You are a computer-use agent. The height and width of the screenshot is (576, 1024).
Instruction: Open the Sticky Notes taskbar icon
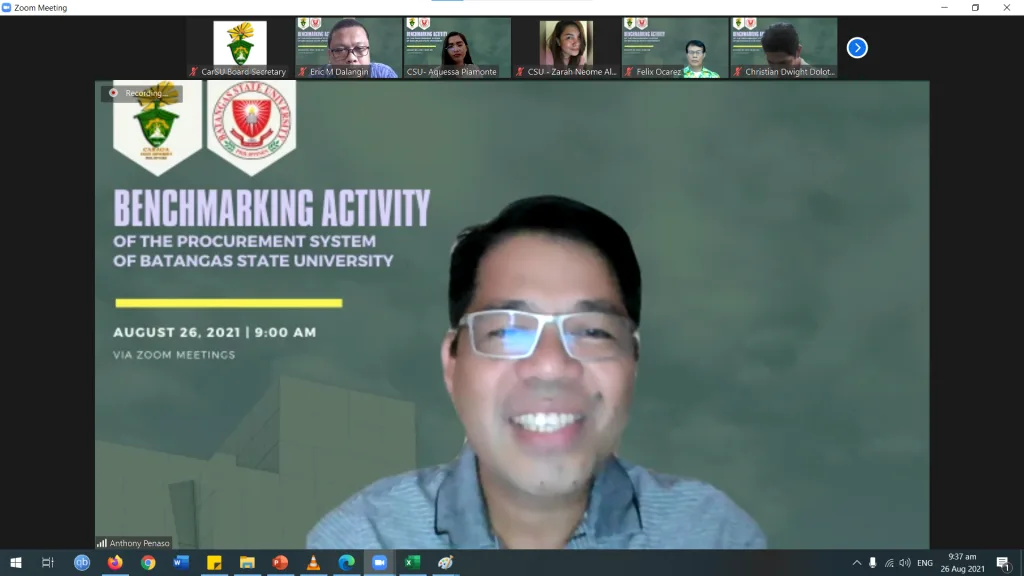(x=214, y=562)
